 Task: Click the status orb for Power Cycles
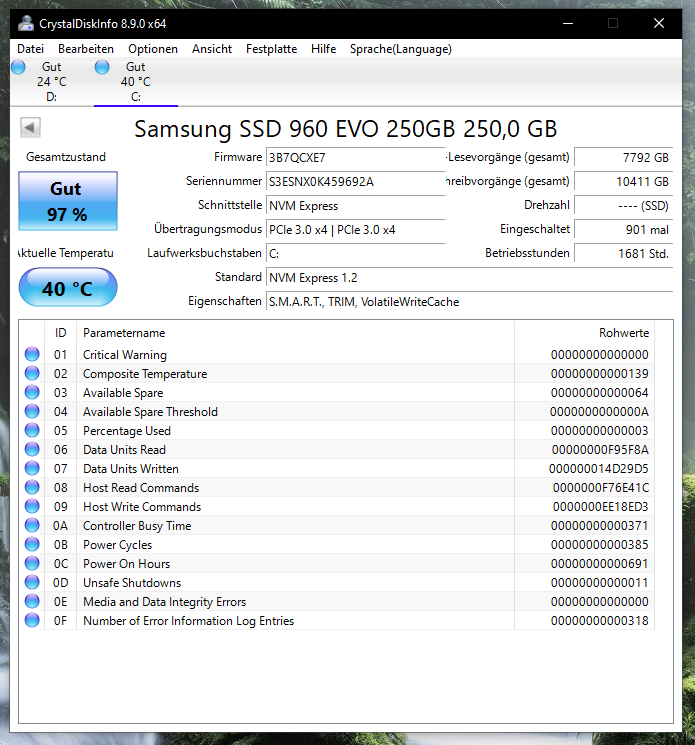pyautogui.click(x=32, y=544)
